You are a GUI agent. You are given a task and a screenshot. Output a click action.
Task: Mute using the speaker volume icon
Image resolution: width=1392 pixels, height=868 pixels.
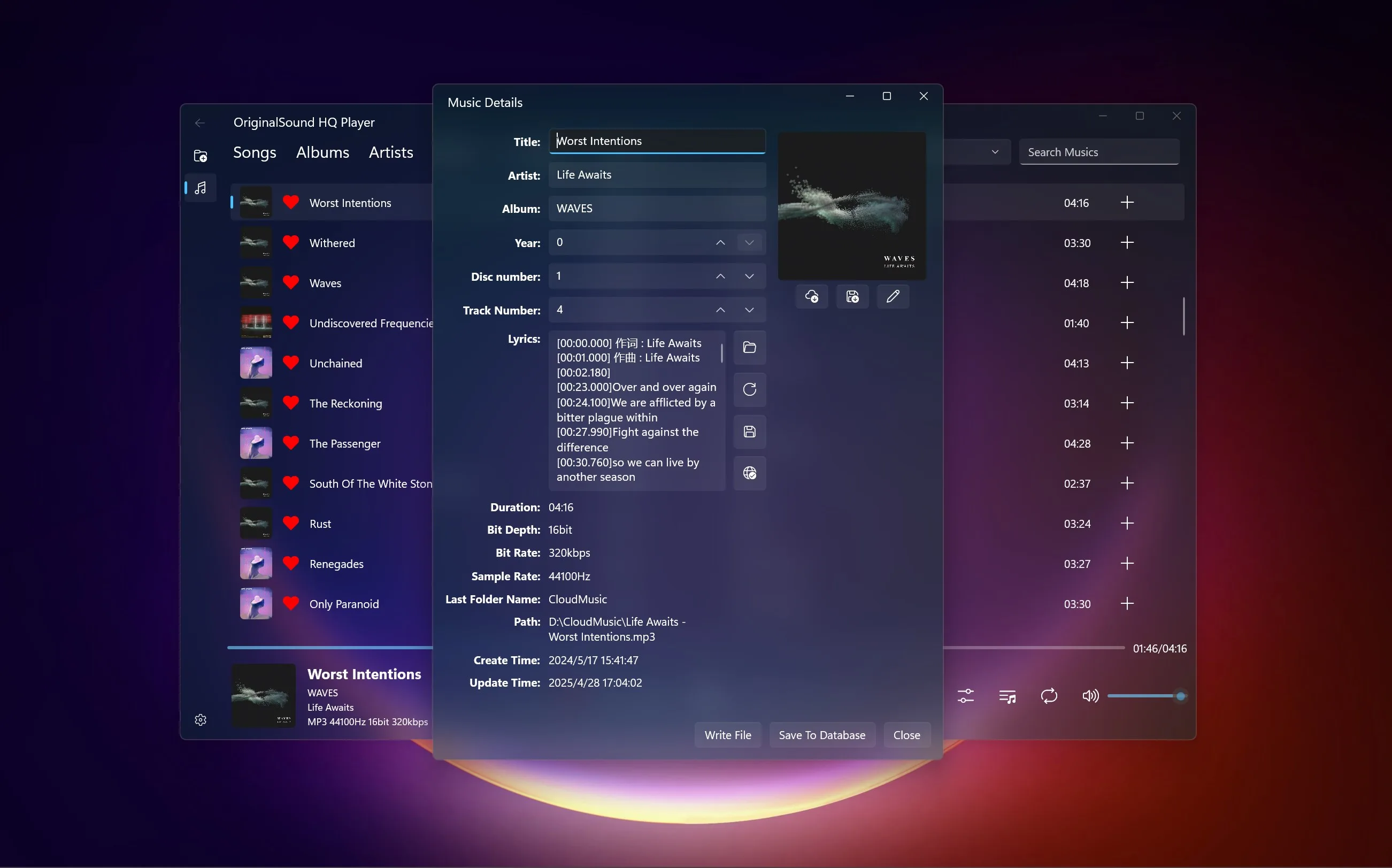click(x=1090, y=696)
